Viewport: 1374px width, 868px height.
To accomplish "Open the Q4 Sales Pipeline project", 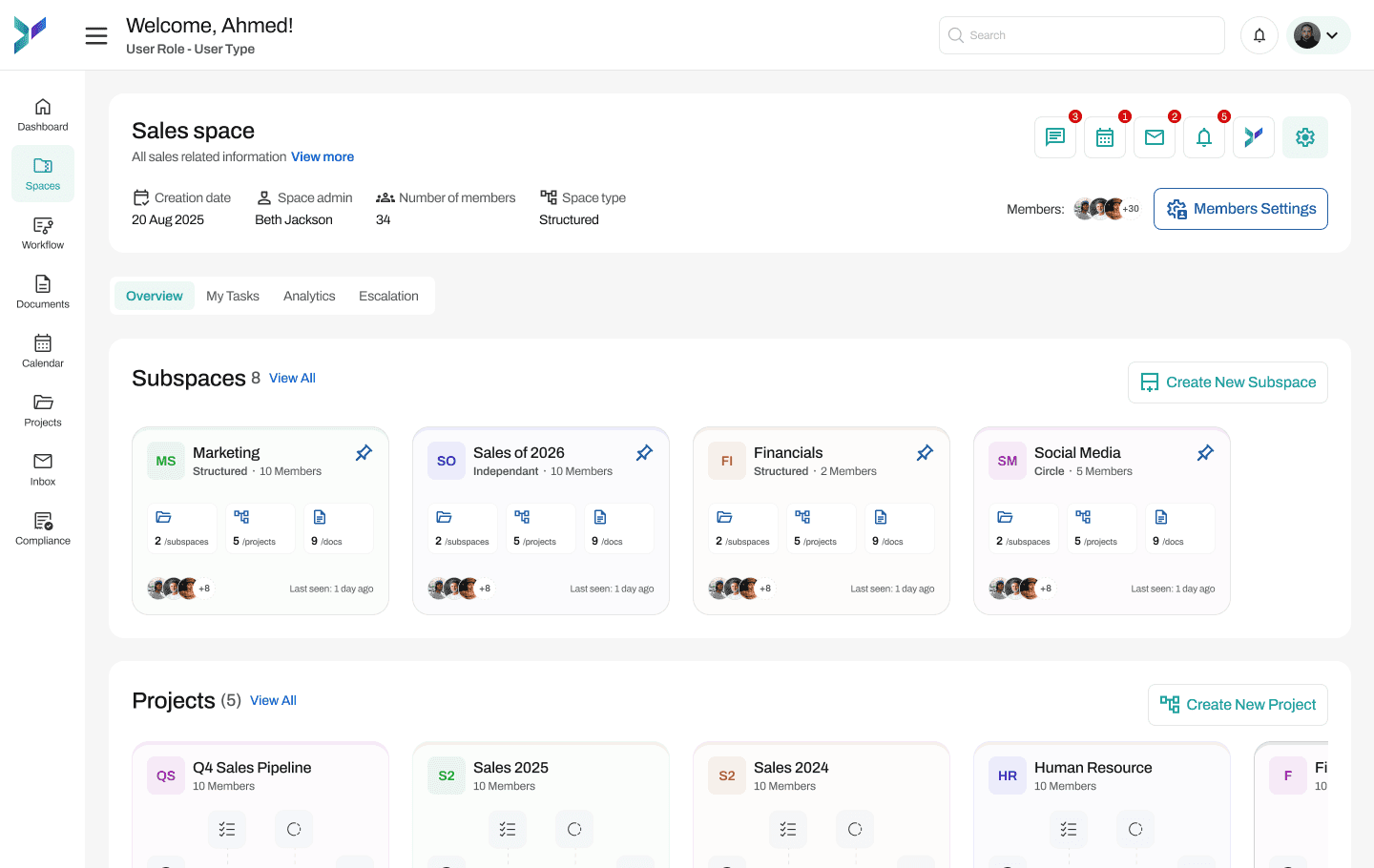I will [x=252, y=768].
